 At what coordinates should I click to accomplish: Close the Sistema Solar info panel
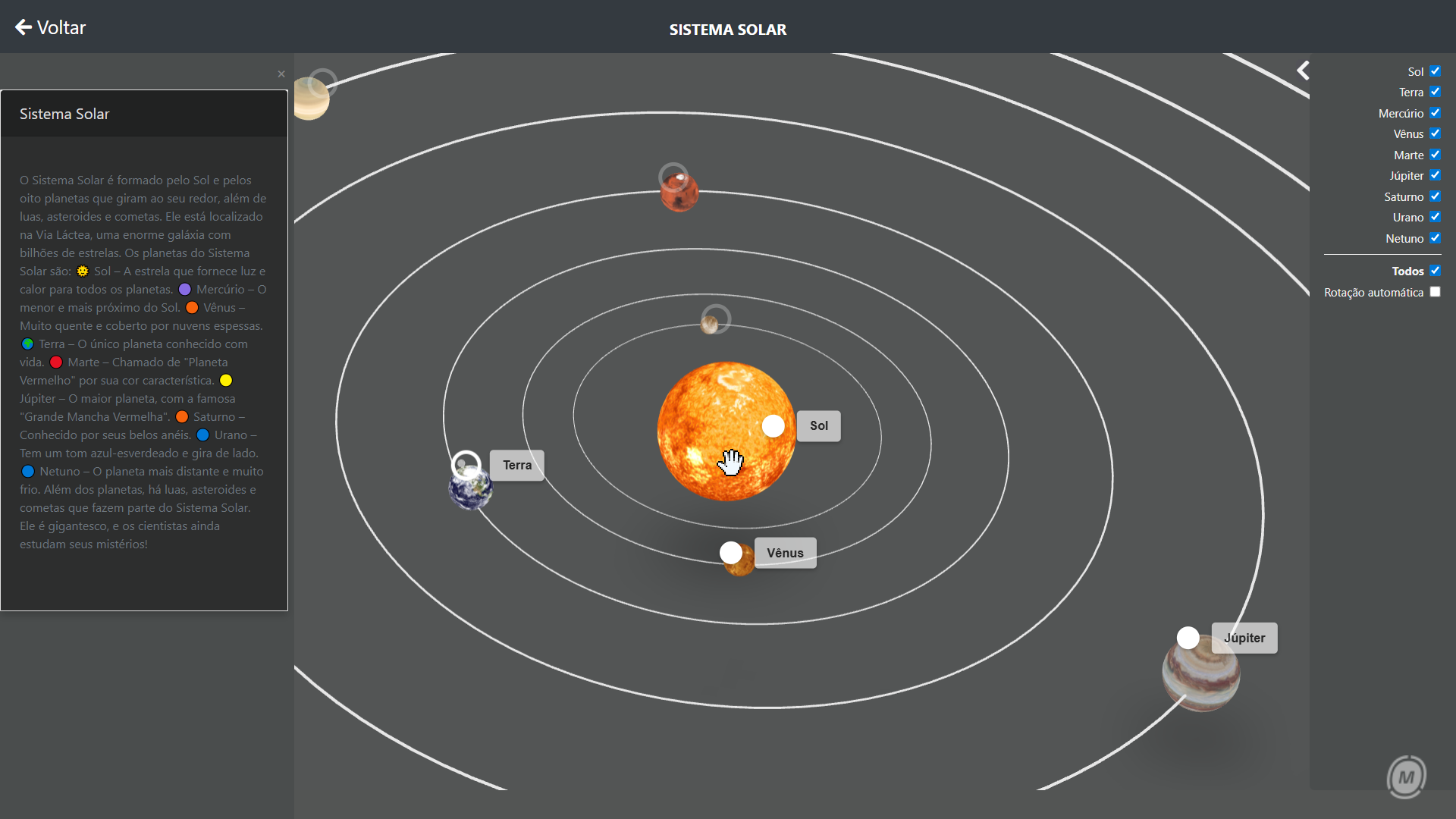click(281, 74)
